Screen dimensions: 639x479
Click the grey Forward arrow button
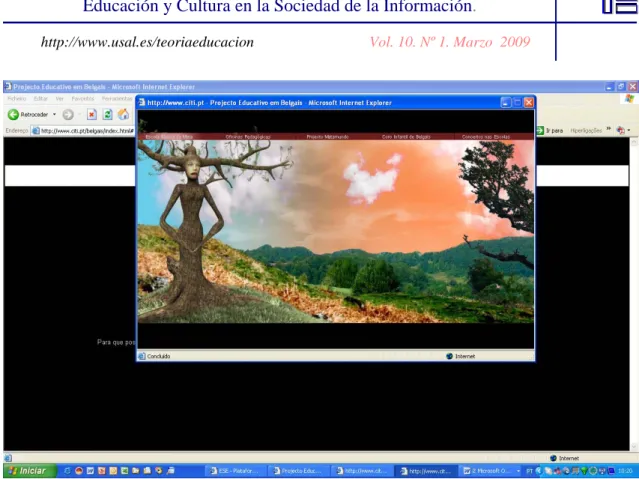click(68, 115)
